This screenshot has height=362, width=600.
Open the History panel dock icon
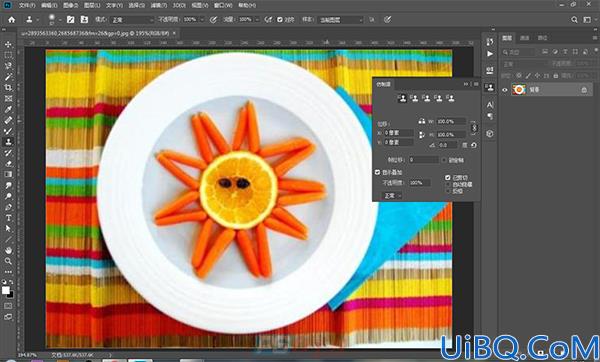490,42
